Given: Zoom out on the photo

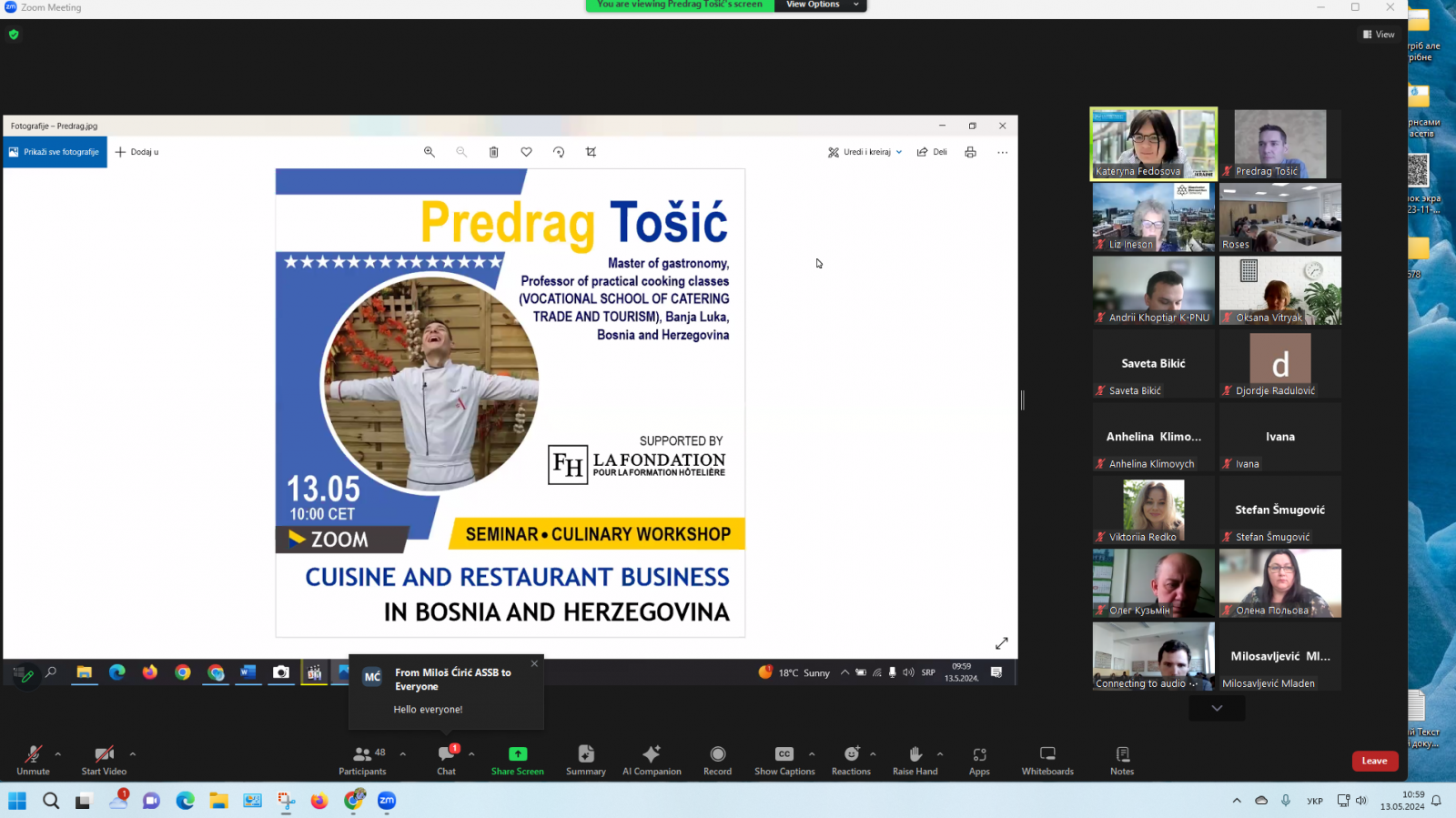Looking at the screenshot, I should tap(461, 152).
